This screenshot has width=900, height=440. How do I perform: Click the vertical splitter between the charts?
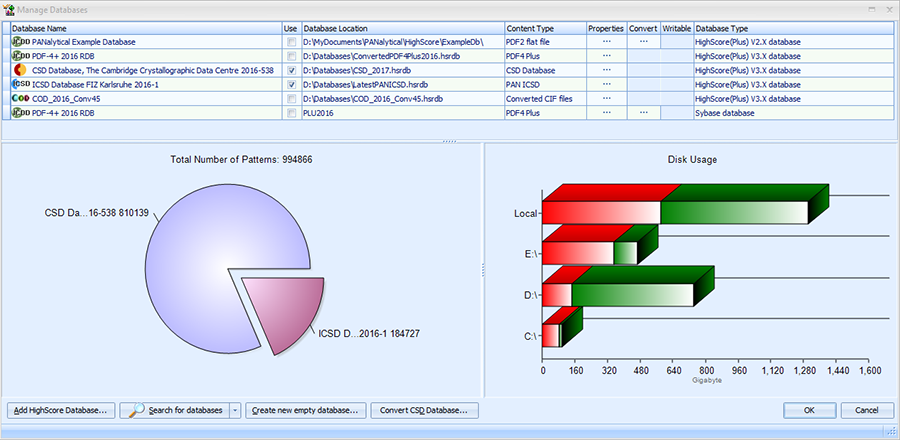[x=482, y=268]
